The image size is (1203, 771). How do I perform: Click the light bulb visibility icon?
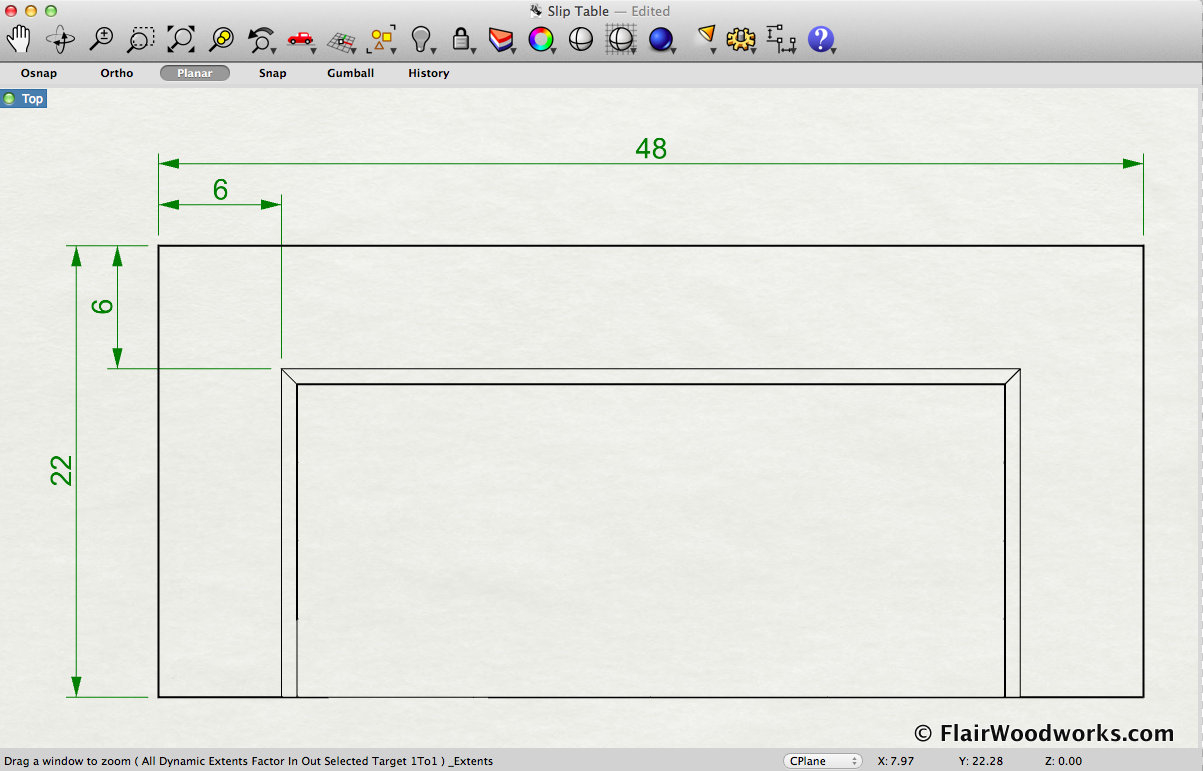click(422, 39)
